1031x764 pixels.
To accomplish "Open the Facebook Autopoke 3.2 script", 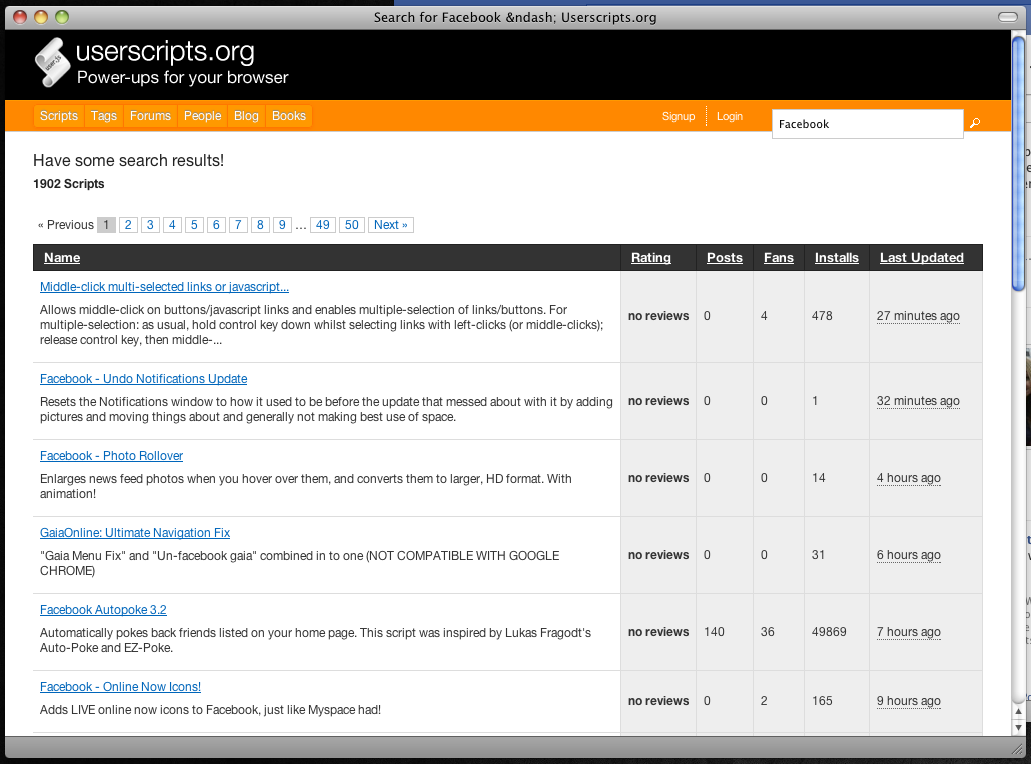I will pos(103,610).
